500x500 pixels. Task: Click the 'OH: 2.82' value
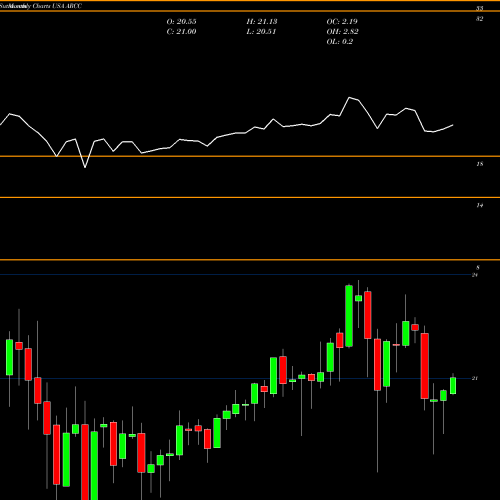pos(342,32)
